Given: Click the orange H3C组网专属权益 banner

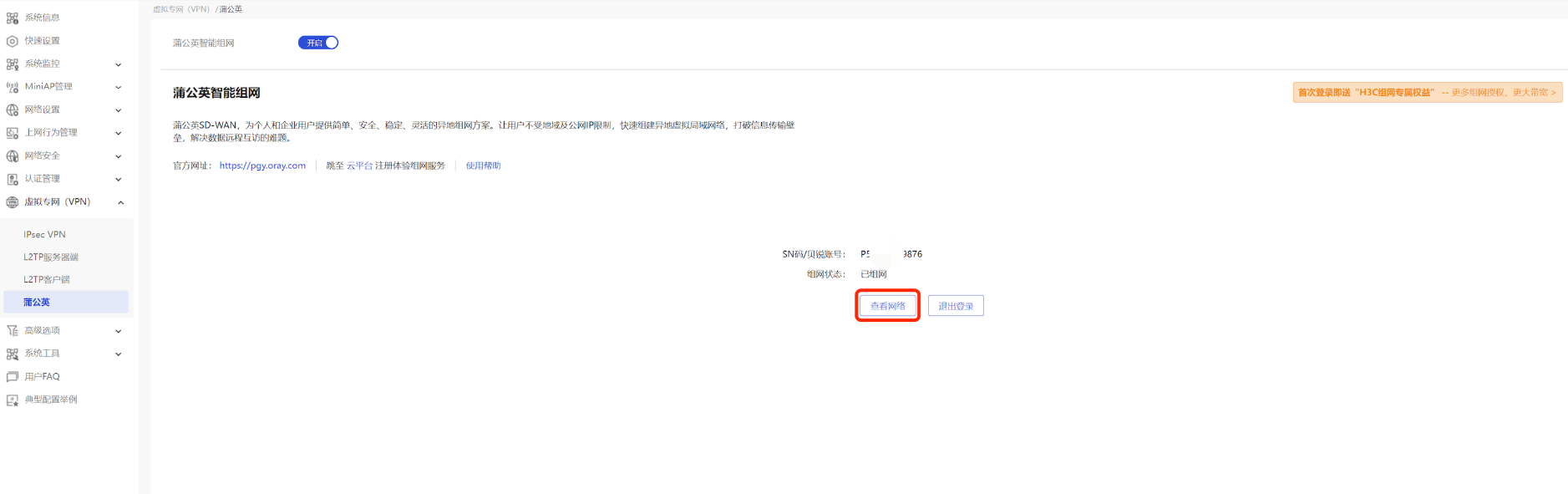Looking at the screenshot, I should 1428,93.
